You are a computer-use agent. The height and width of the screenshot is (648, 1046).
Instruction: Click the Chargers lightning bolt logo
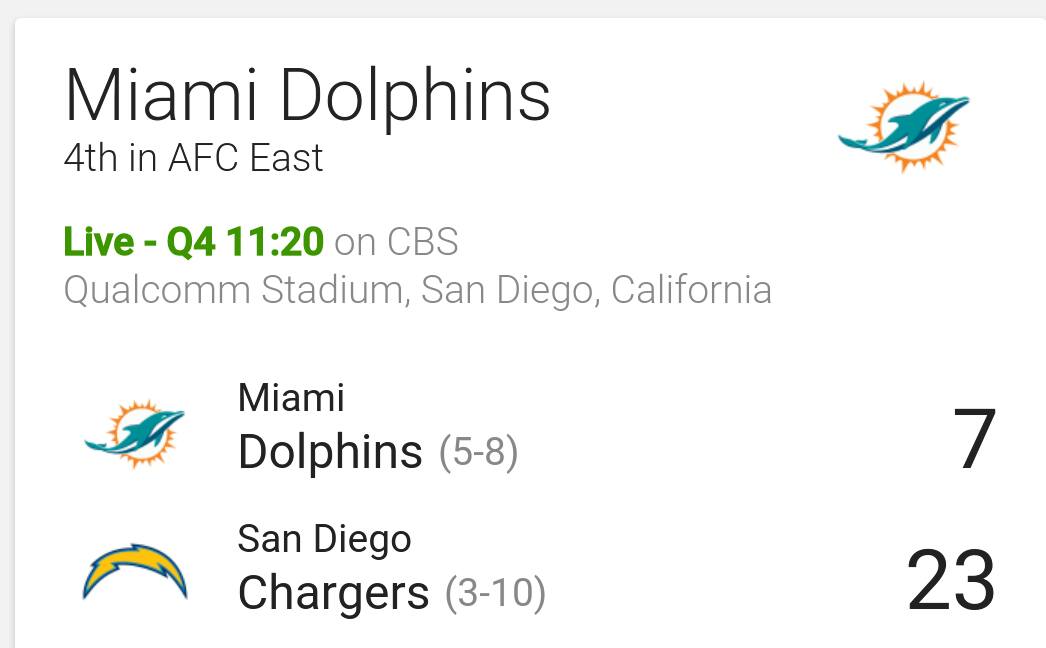pos(135,572)
